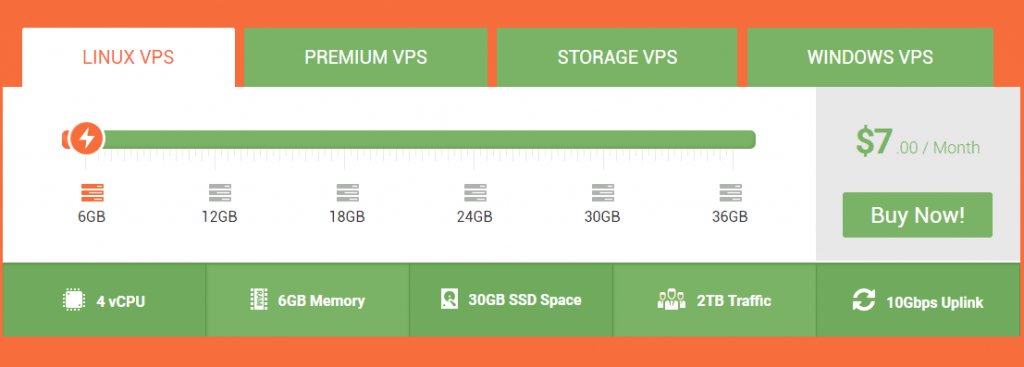Click the orange lightning slider handle

pos(86,138)
